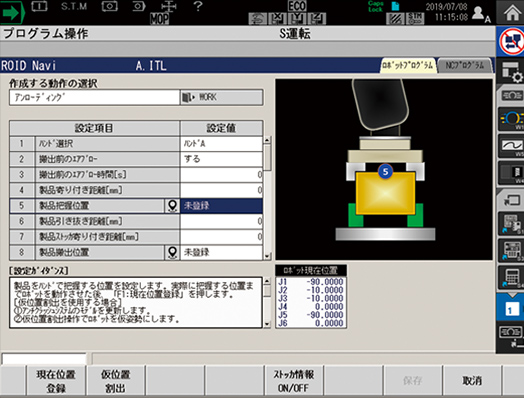
Task: Click the cyan document icon in top bar
Action: (x=395, y=6)
